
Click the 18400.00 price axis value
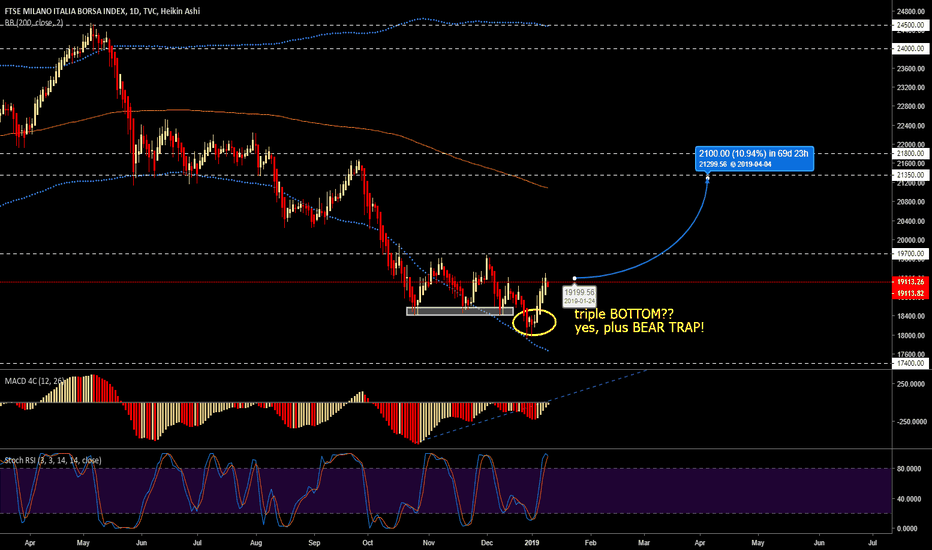tap(910, 316)
